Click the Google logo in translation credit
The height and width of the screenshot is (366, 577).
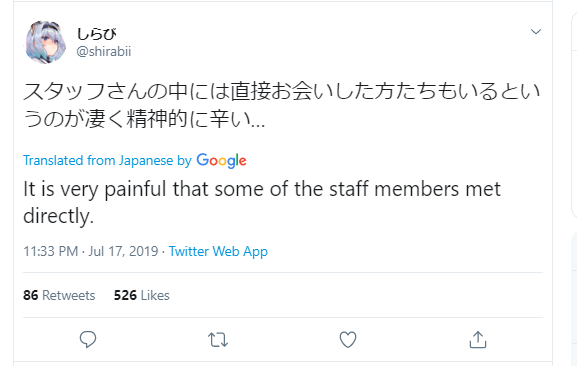[222, 161]
